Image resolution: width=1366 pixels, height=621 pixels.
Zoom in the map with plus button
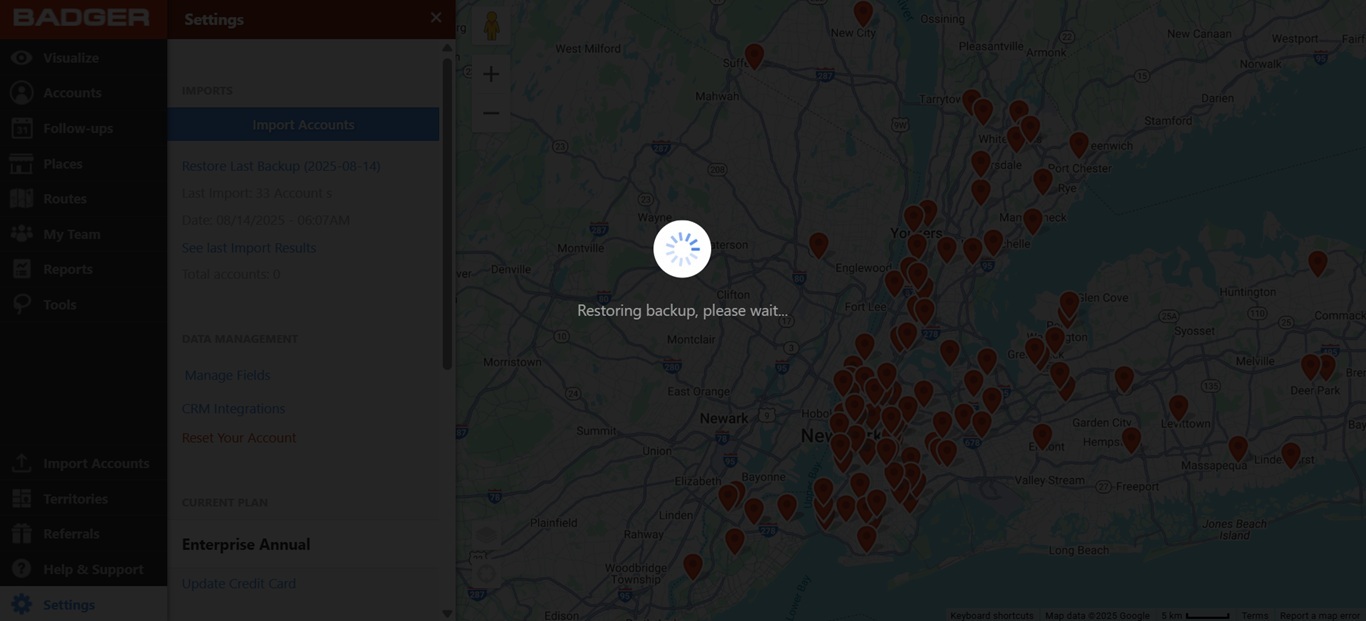tap(491, 74)
